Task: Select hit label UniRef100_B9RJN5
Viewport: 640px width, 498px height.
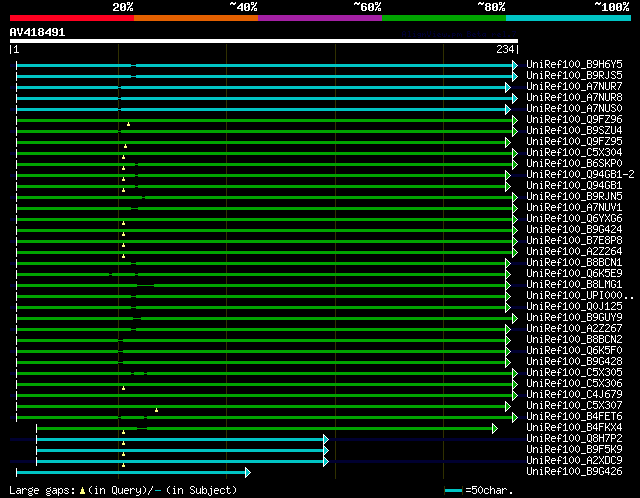Action: coord(574,197)
